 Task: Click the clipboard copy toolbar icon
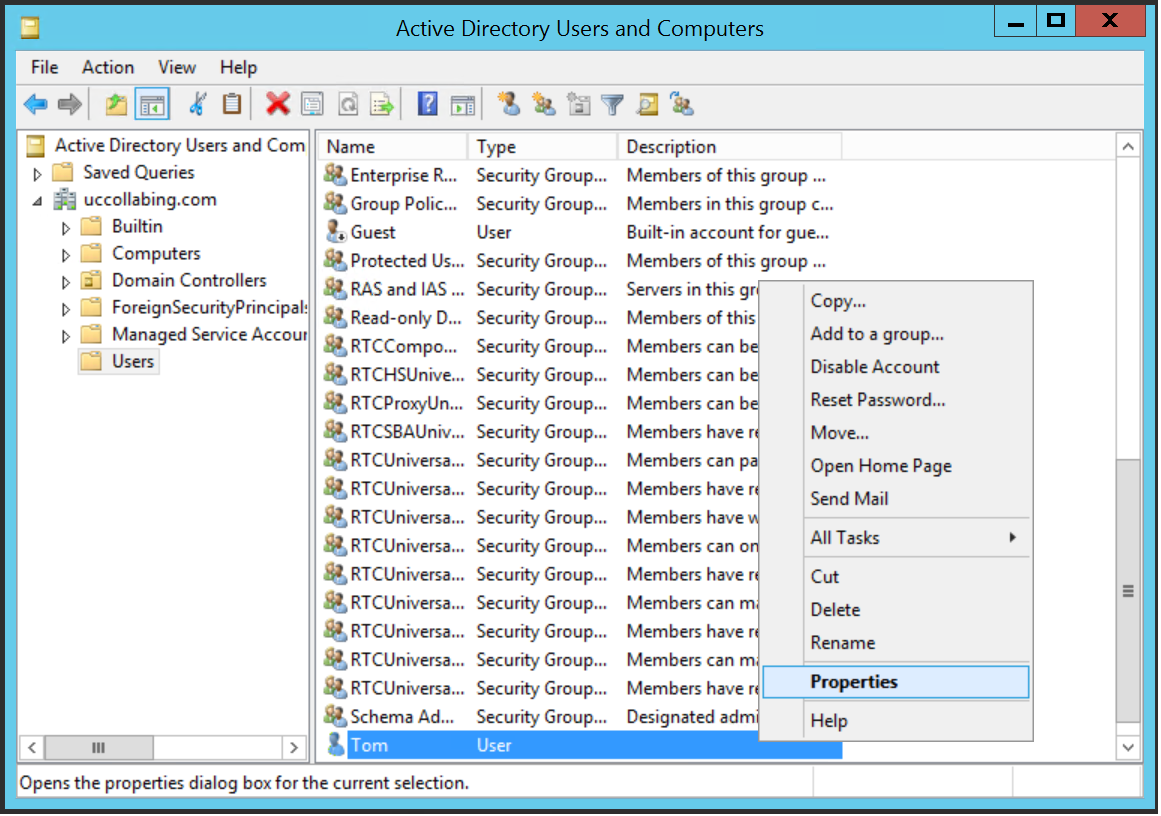click(x=232, y=104)
